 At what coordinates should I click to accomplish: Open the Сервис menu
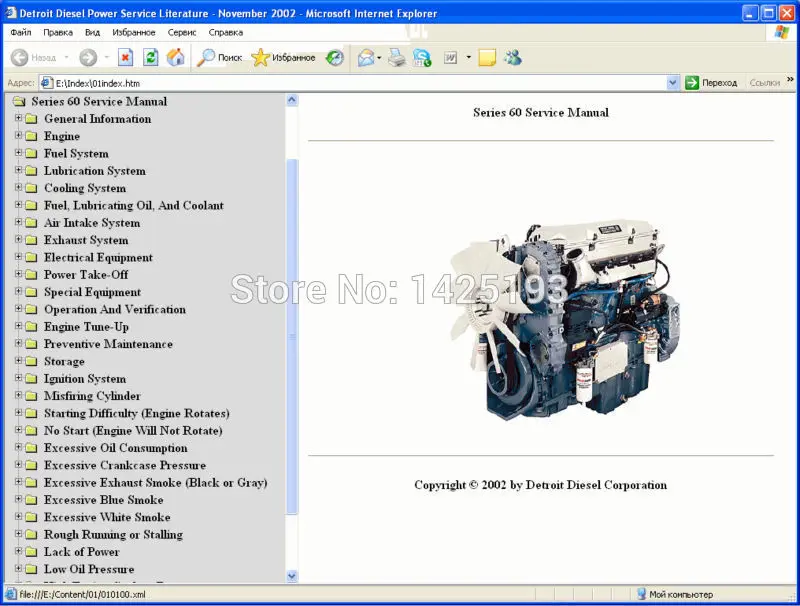[x=182, y=31]
